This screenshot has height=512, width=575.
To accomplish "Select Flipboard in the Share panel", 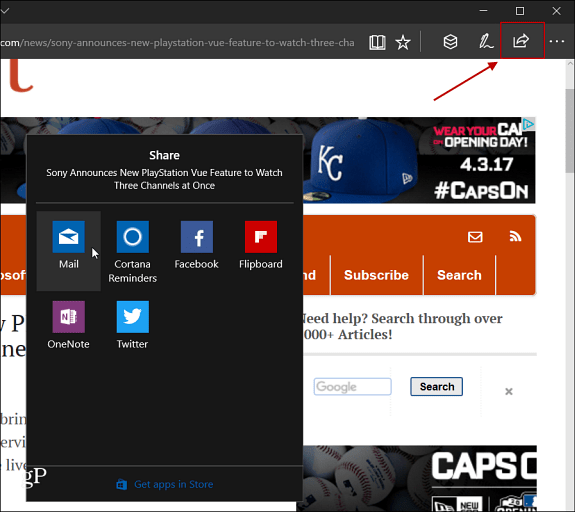I will tap(261, 245).
